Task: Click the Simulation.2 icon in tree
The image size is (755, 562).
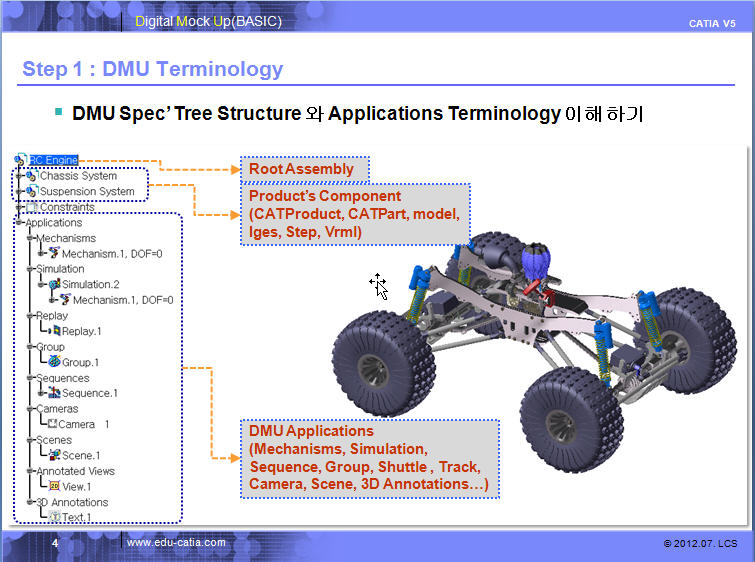Action: (x=54, y=285)
